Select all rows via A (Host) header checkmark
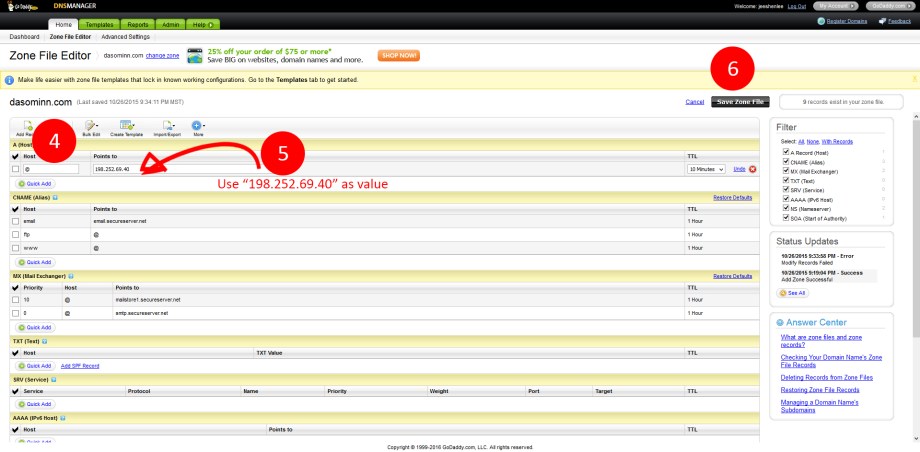Image resolution: width=920 pixels, height=452 pixels. click(15, 156)
